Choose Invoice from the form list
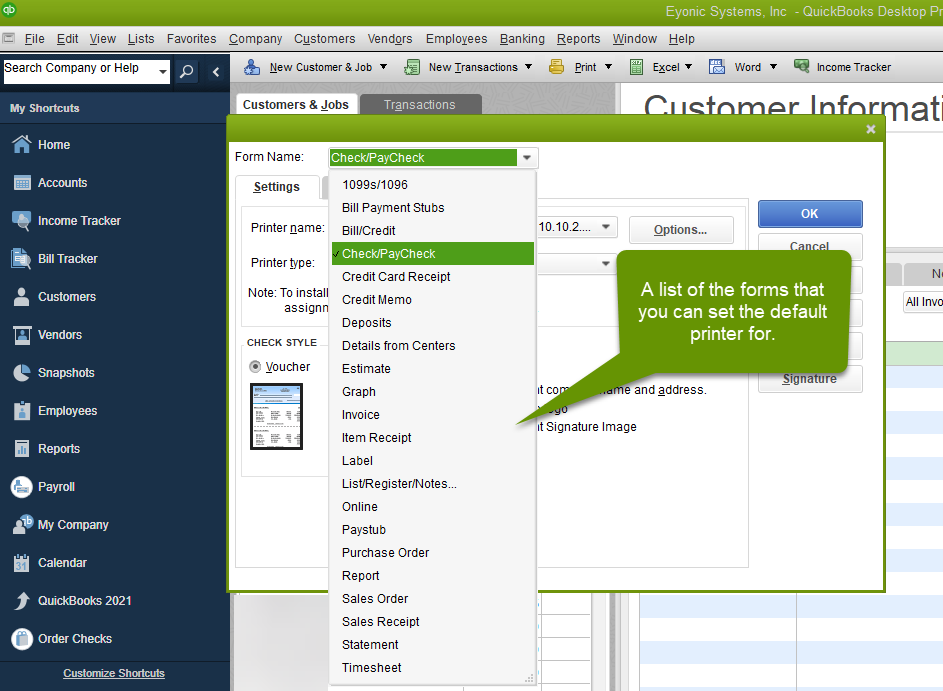The height and width of the screenshot is (691, 943). 432,415
